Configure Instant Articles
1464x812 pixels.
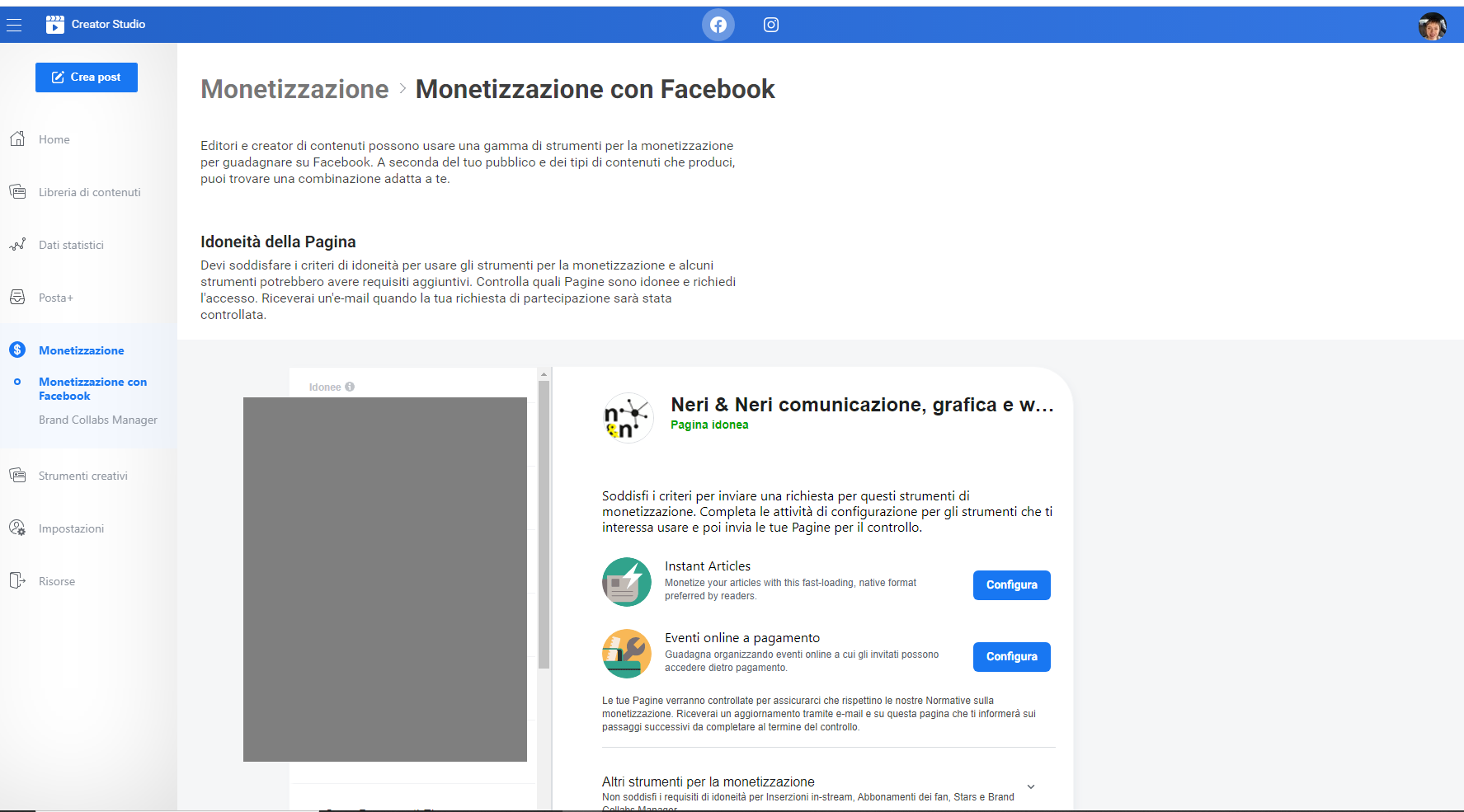1011,585
